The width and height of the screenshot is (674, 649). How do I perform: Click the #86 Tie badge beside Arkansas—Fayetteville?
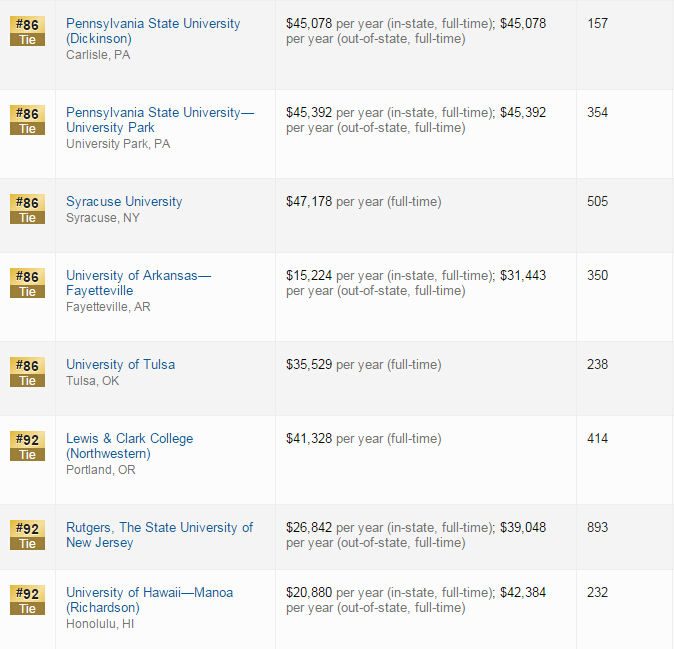click(x=28, y=283)
